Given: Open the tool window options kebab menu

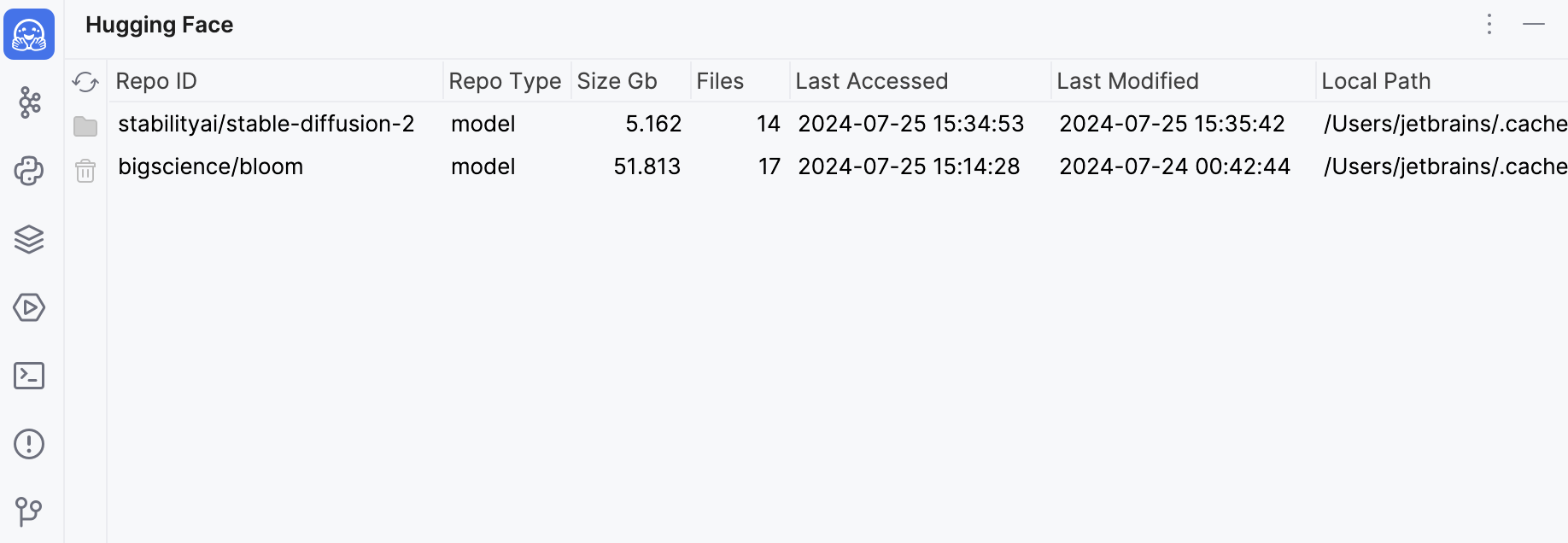Looking at the screenshot, I should [x=1489, y=25].
